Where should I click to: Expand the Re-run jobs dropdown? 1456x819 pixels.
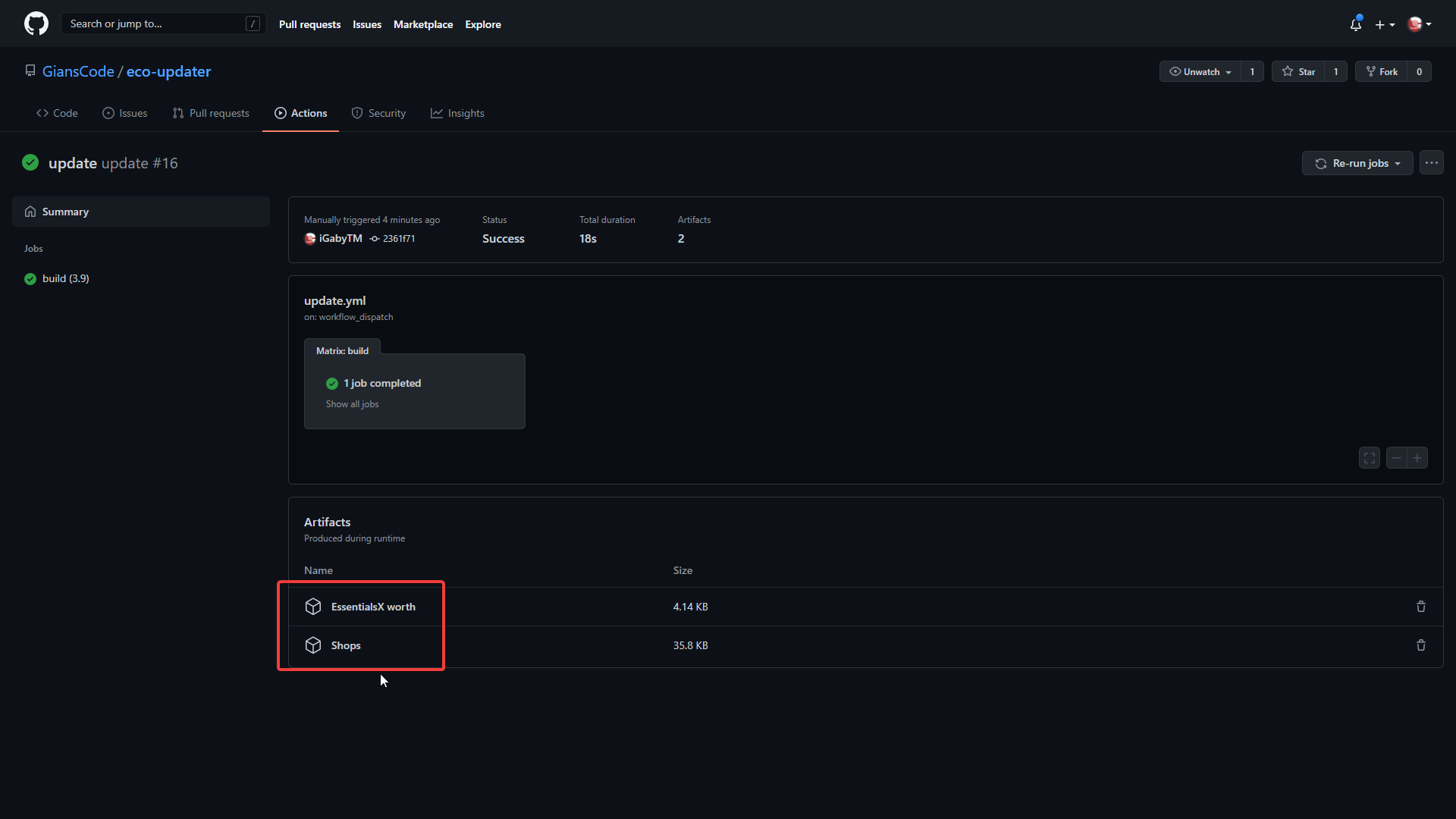click(x=1357, y=163)
